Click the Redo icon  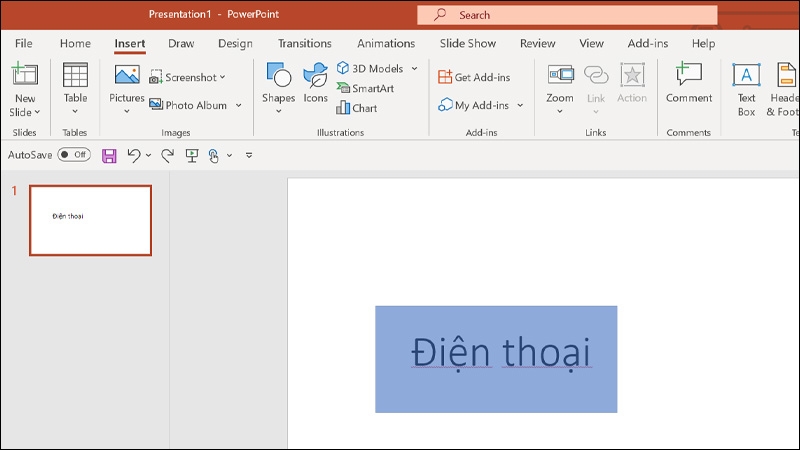pos(167,155)
